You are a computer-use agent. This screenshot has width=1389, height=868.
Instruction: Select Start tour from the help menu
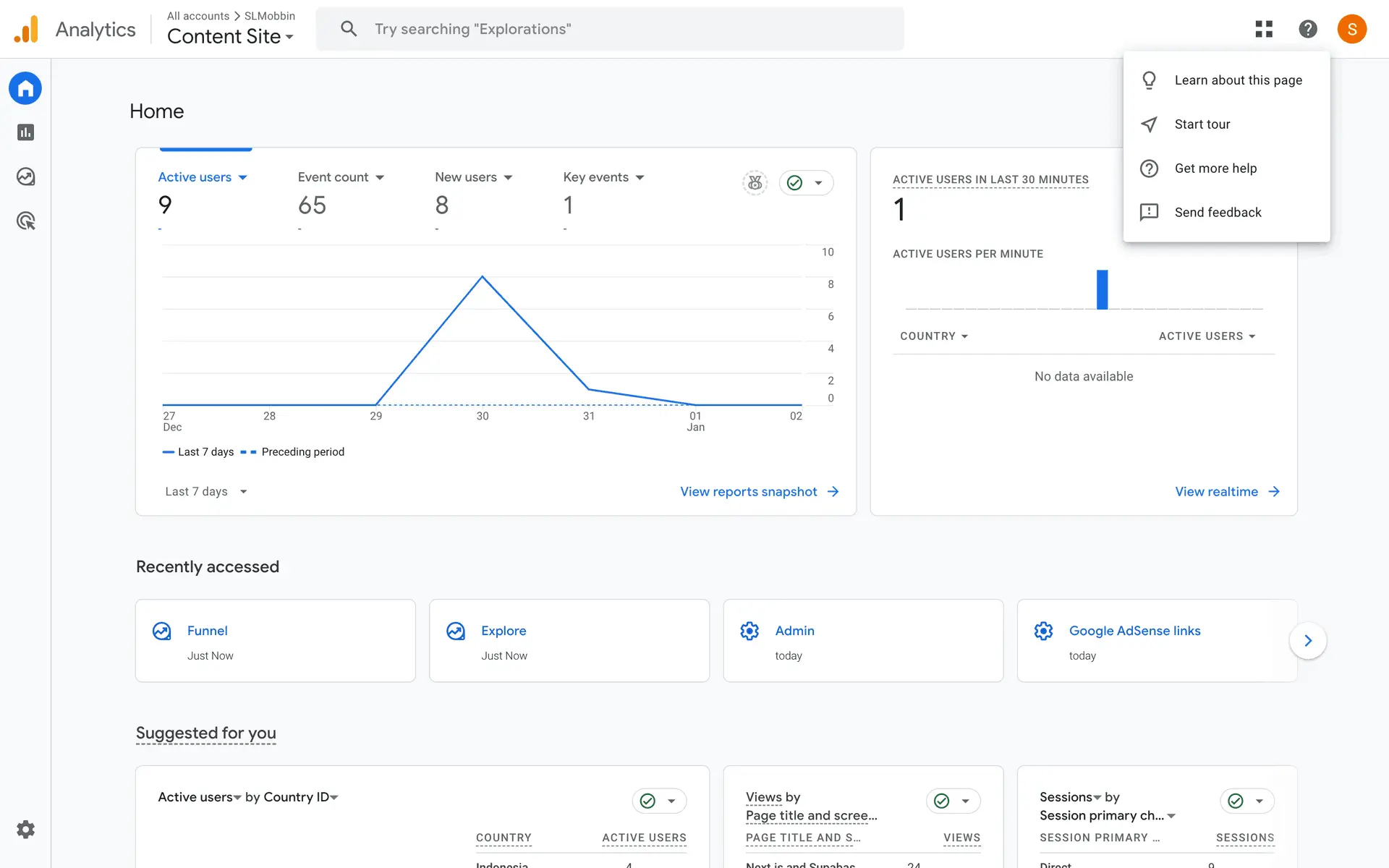pyautogui.click(x=1202, y=124)
